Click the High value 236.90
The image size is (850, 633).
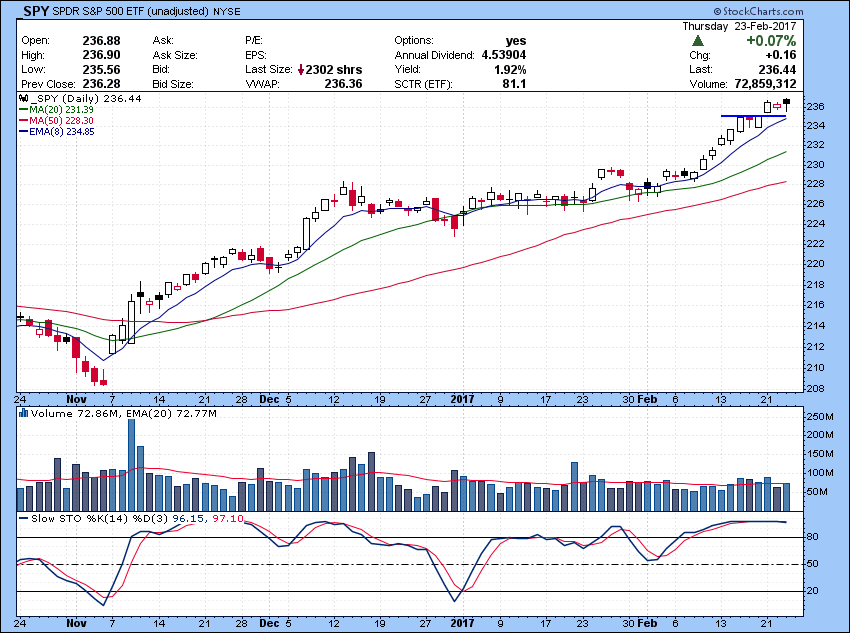coord(101,55)
